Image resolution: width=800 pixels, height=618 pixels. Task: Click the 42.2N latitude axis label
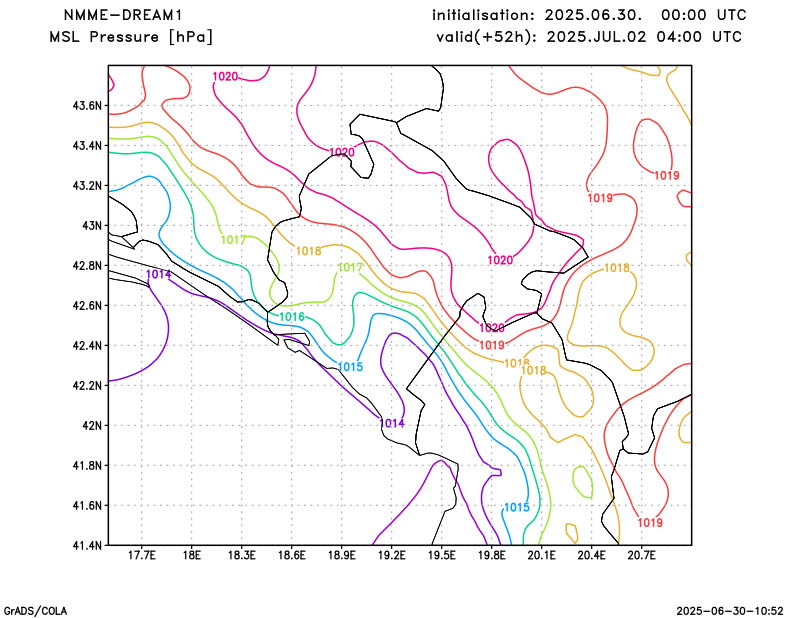pyautogui.click(x=87, y=385)
